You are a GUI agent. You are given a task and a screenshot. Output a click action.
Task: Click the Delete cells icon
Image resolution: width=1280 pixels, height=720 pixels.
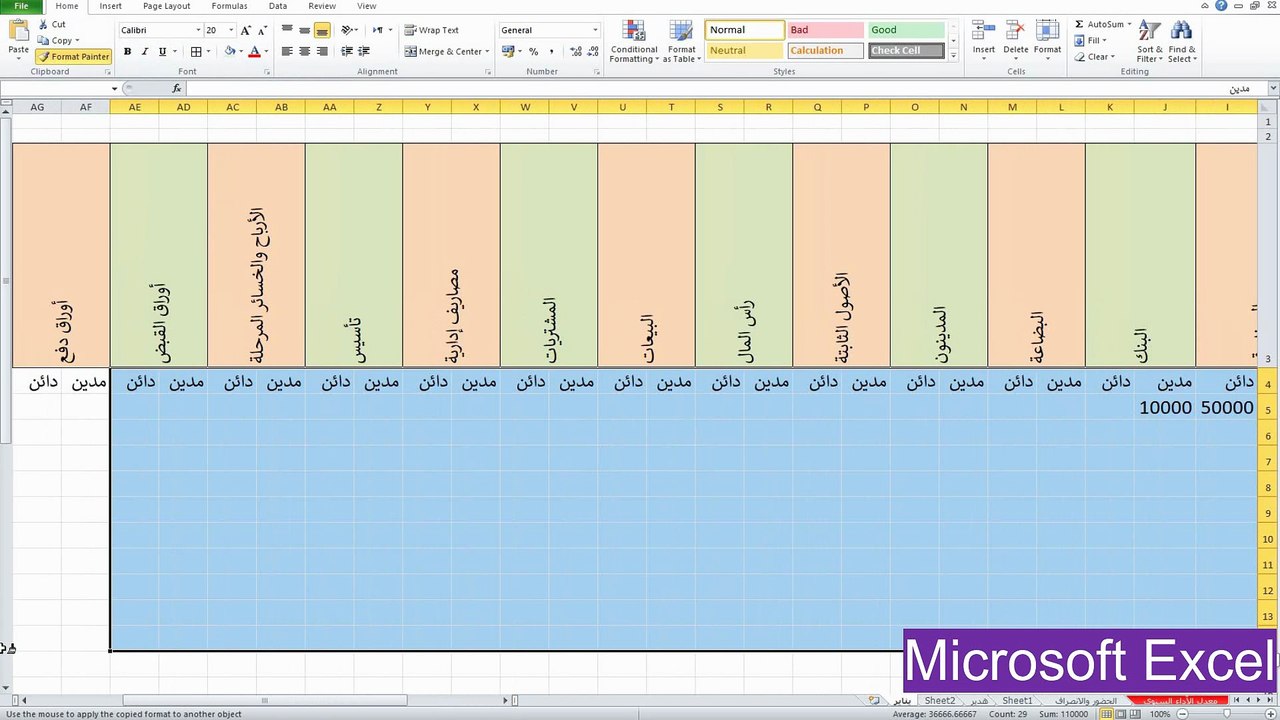click(1015, 31)
